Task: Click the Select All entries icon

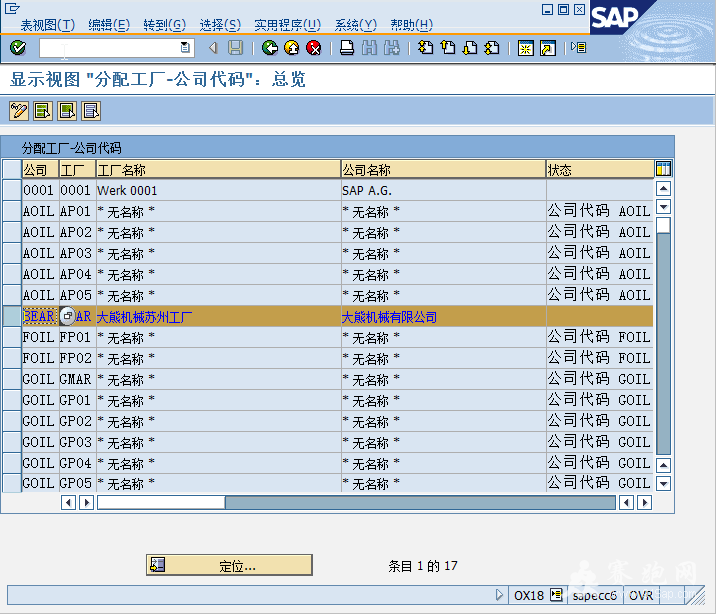Action: click(x=43, y=111)
